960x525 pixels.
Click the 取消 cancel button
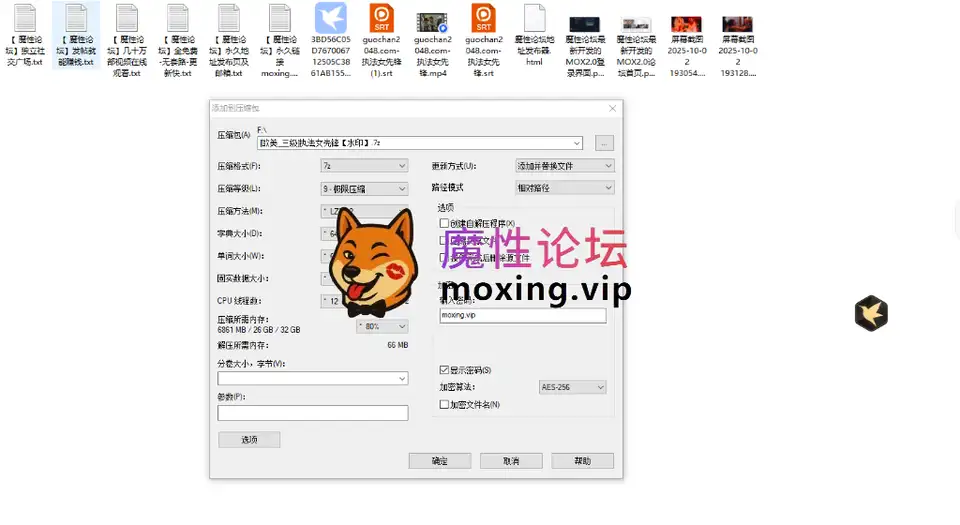[x=511, y=461]
